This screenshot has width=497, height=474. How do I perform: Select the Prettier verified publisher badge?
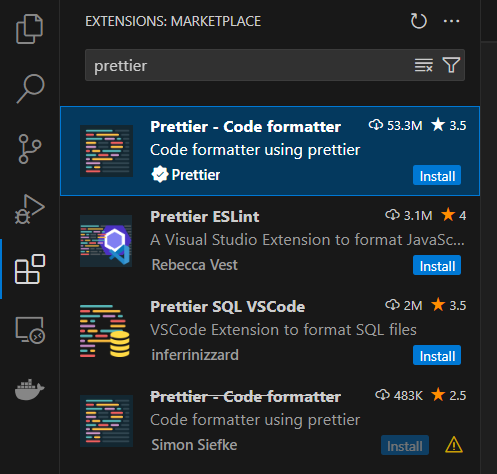coord(160,174)
